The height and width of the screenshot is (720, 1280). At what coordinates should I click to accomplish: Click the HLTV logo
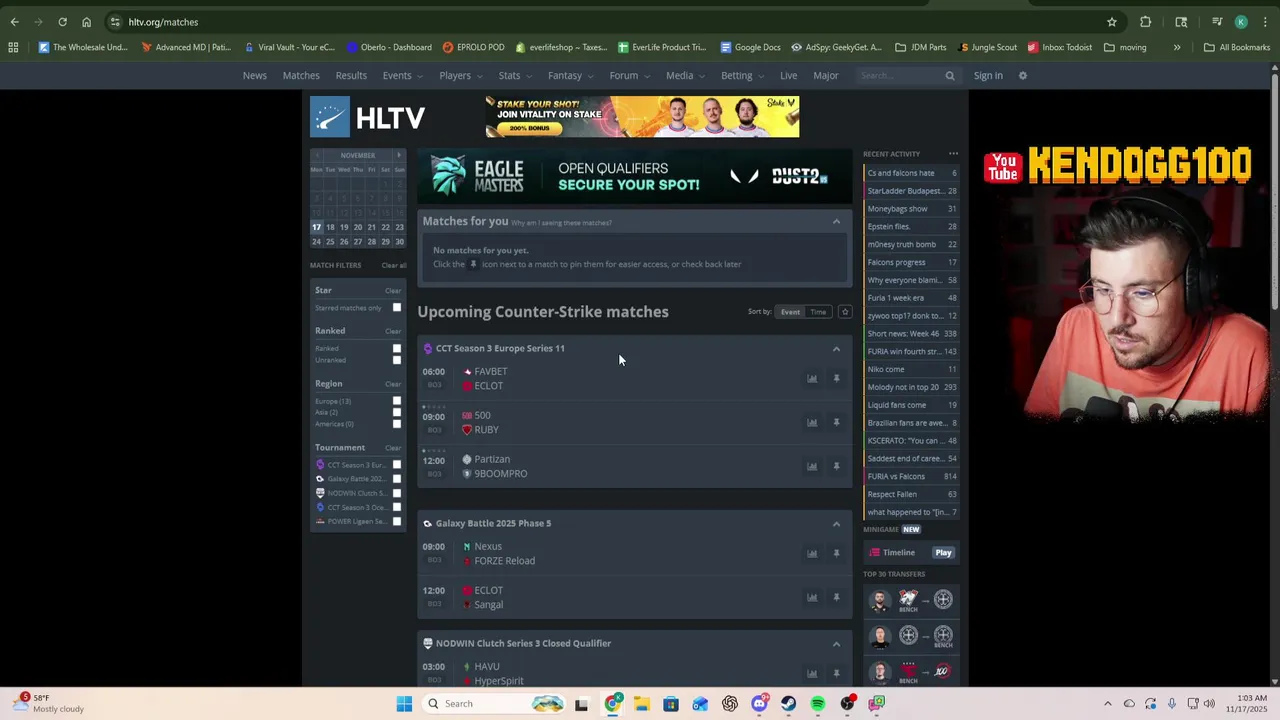[x=367, y=117]
